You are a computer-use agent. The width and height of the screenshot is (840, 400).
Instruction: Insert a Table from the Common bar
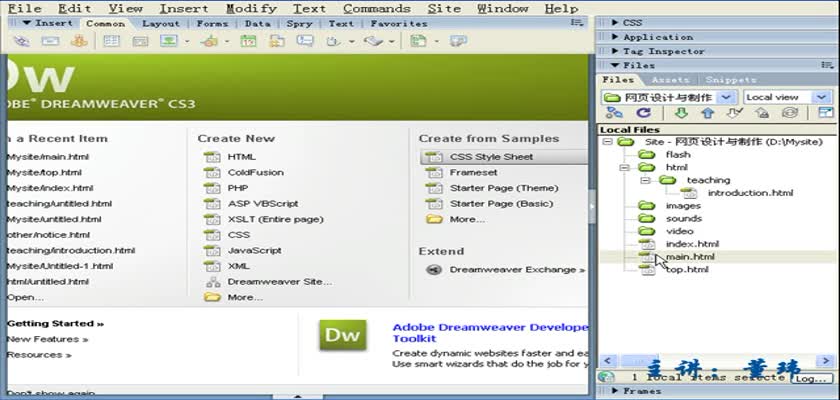pyautogui.click(x=111, y=41)
